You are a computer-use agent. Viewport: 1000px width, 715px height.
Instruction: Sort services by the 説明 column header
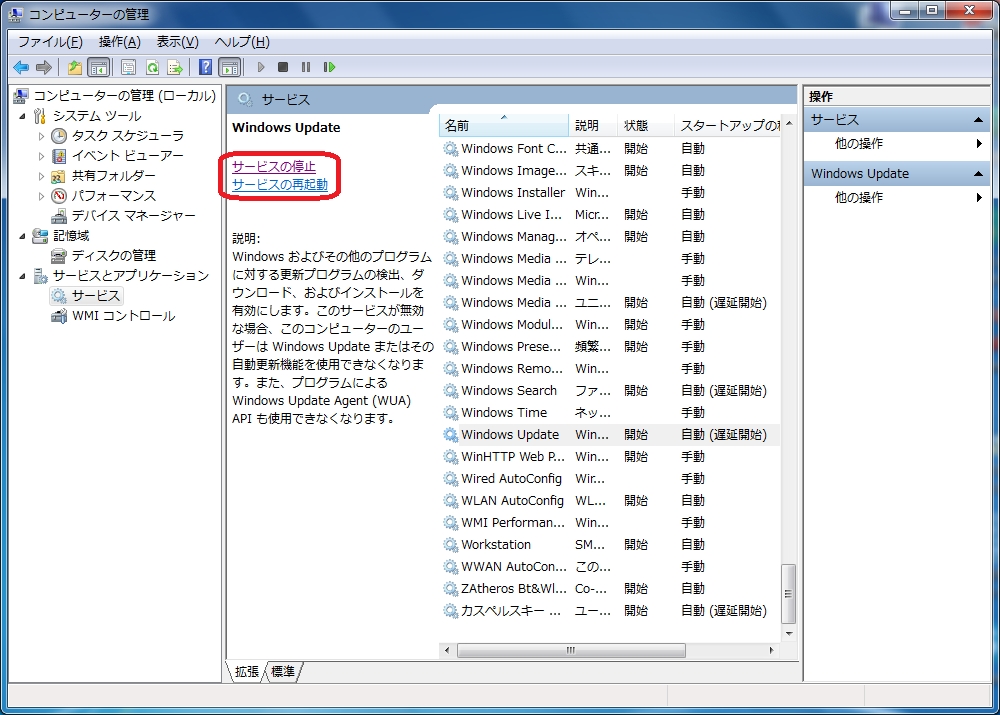click(592, 126)
